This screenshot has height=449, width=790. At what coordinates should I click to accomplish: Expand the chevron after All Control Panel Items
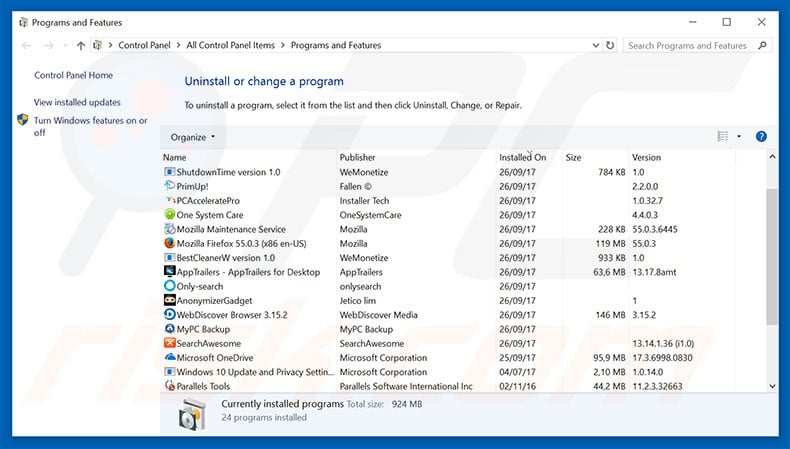(283, 45)
